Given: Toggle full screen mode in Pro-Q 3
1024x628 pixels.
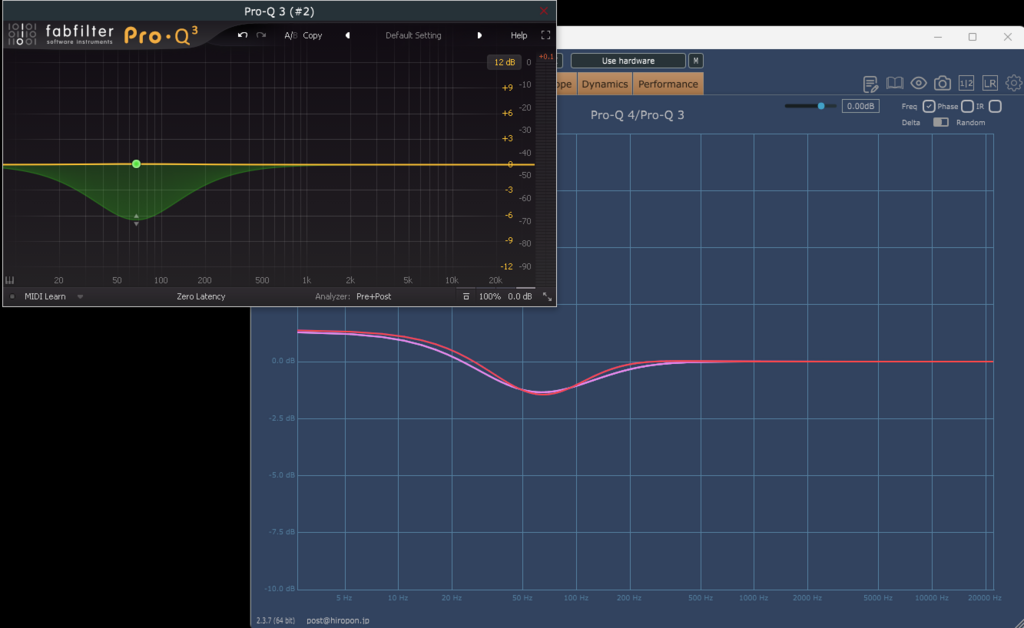Looking at the screenshot, I should click(545, 35).
